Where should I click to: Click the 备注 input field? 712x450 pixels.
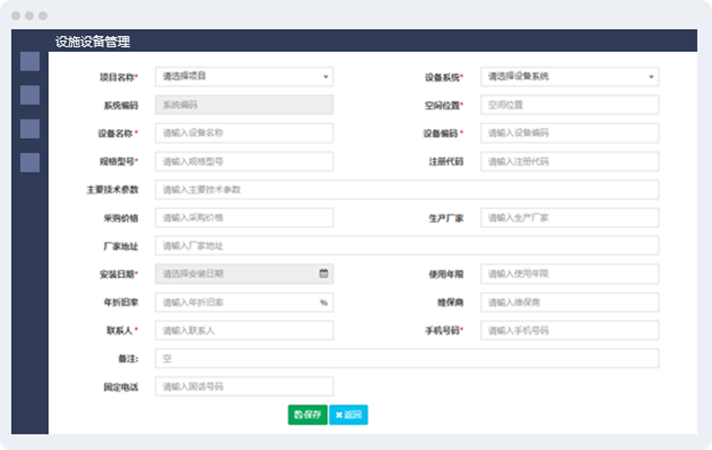tap(407, 358)
